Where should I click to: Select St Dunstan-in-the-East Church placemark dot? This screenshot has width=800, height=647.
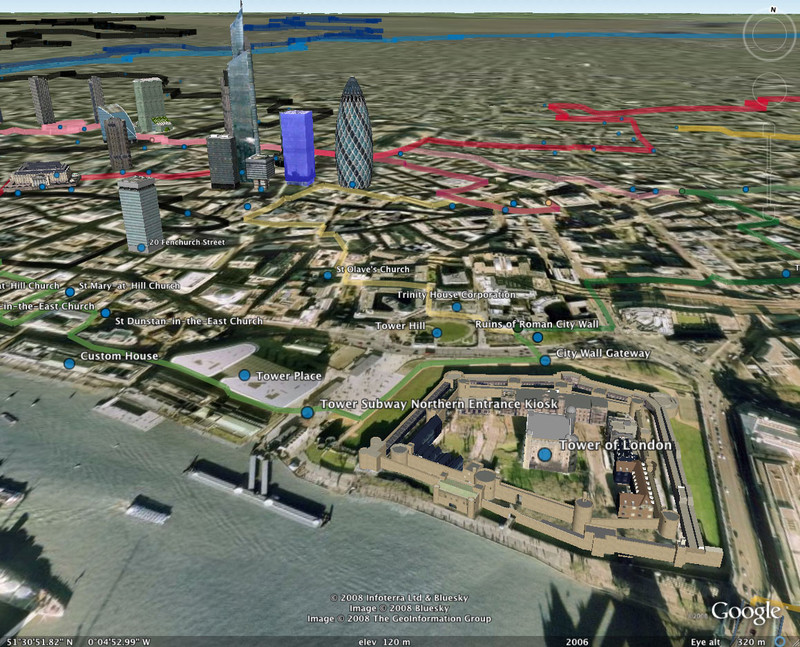coord(106,312)
